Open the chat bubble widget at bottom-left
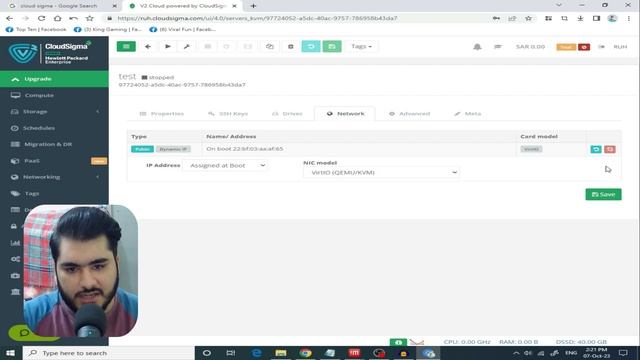The image size is (640, 360). tap(24, 333)
